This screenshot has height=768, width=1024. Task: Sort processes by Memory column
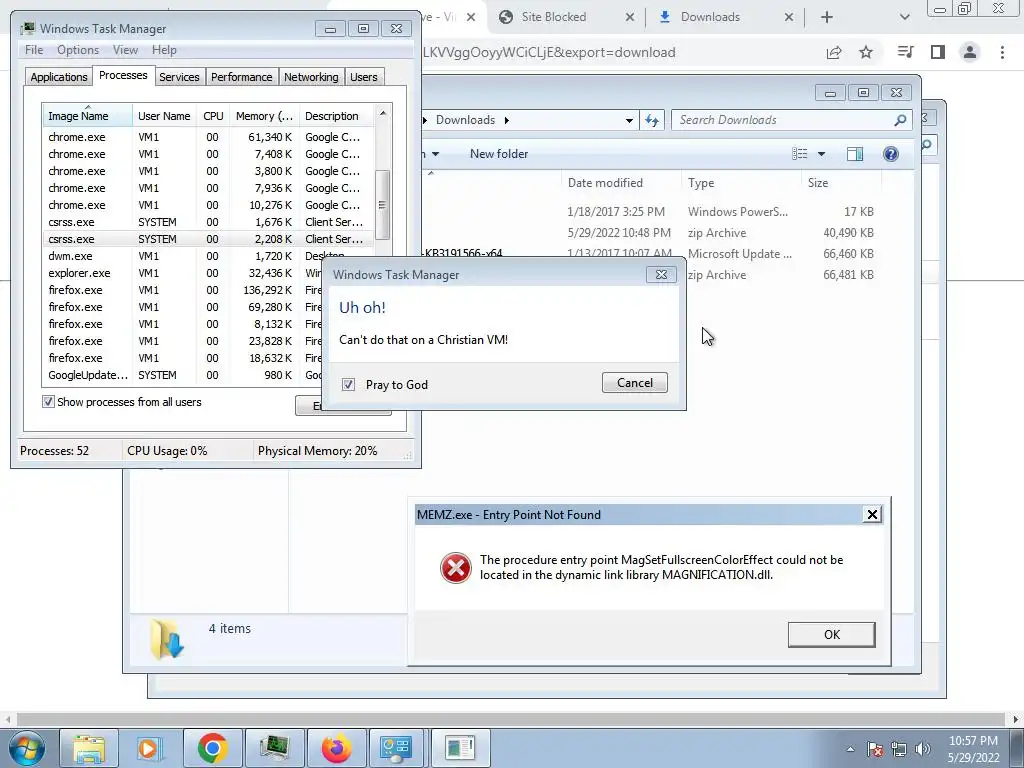264,116
